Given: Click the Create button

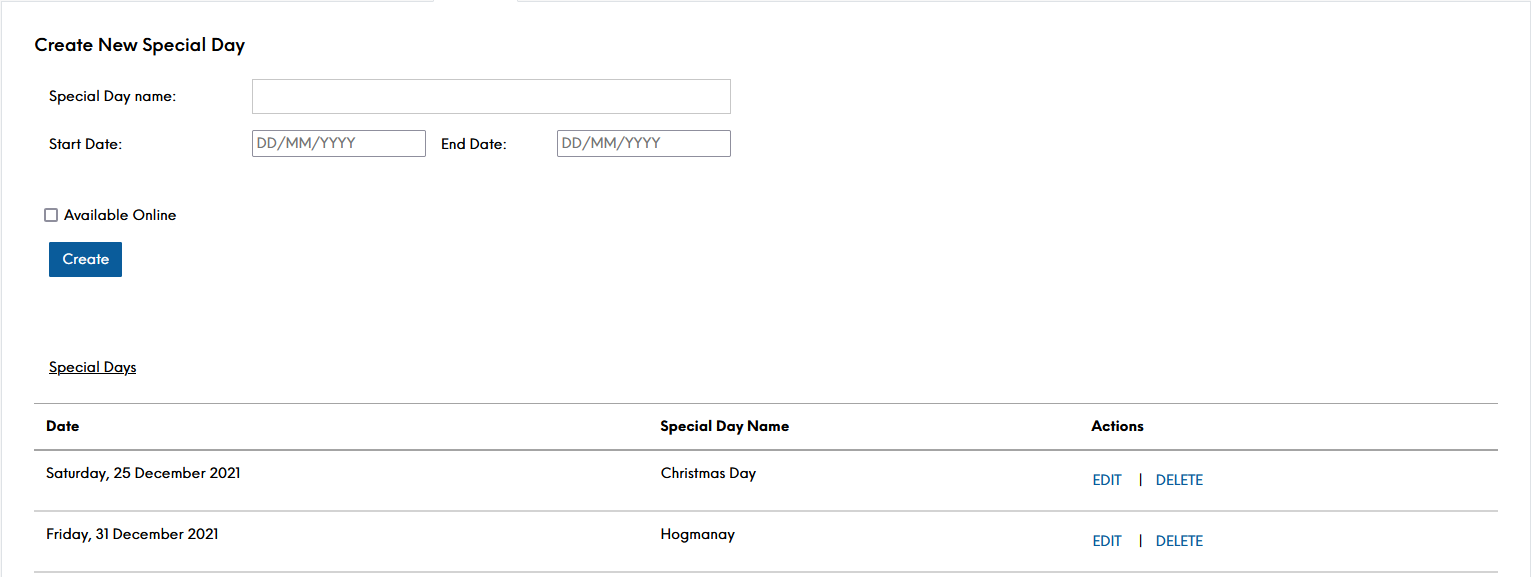Looking at the screenshot, I should click(x=85, y=259).
